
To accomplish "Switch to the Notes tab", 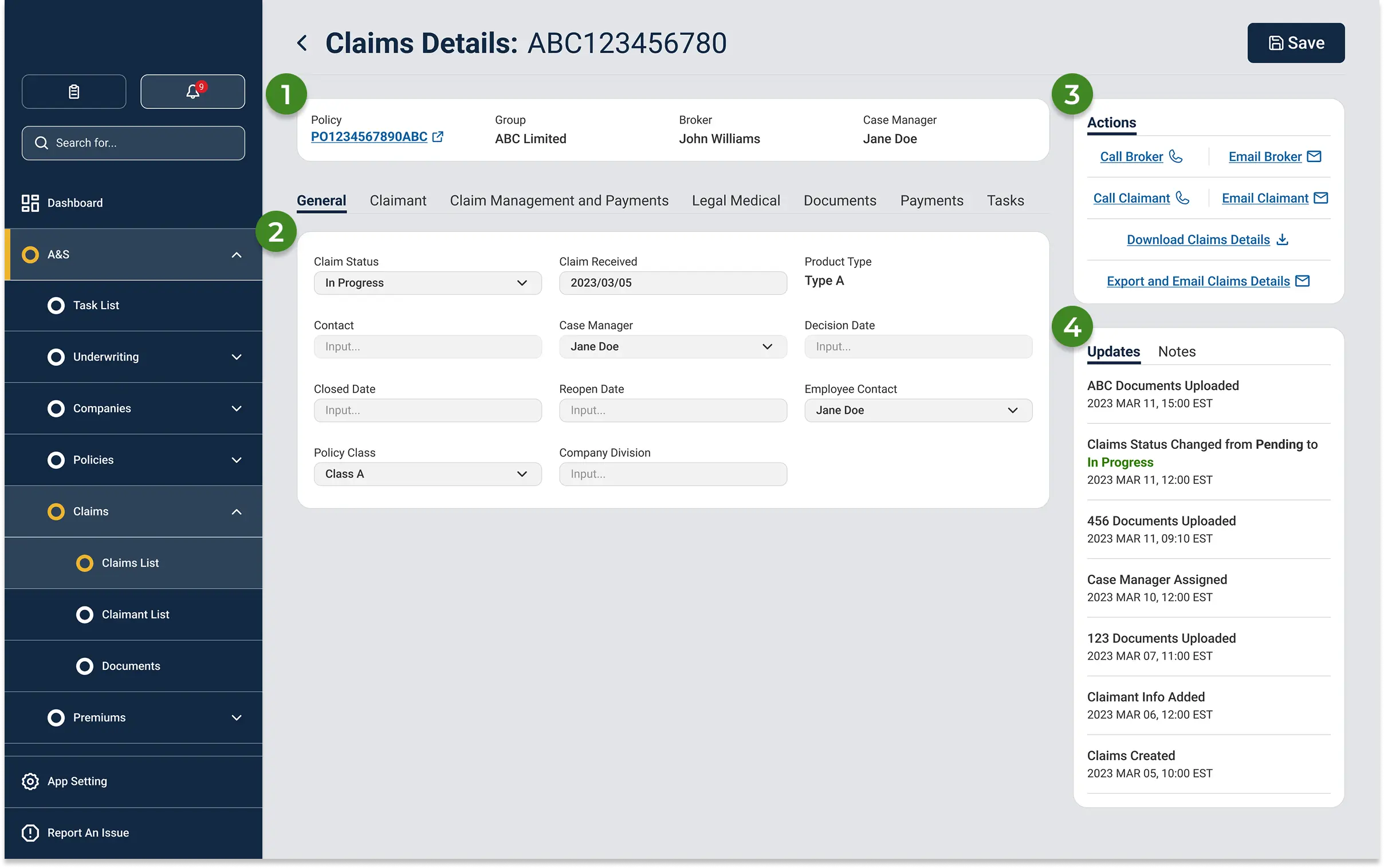I will [x=1177, y=352].
